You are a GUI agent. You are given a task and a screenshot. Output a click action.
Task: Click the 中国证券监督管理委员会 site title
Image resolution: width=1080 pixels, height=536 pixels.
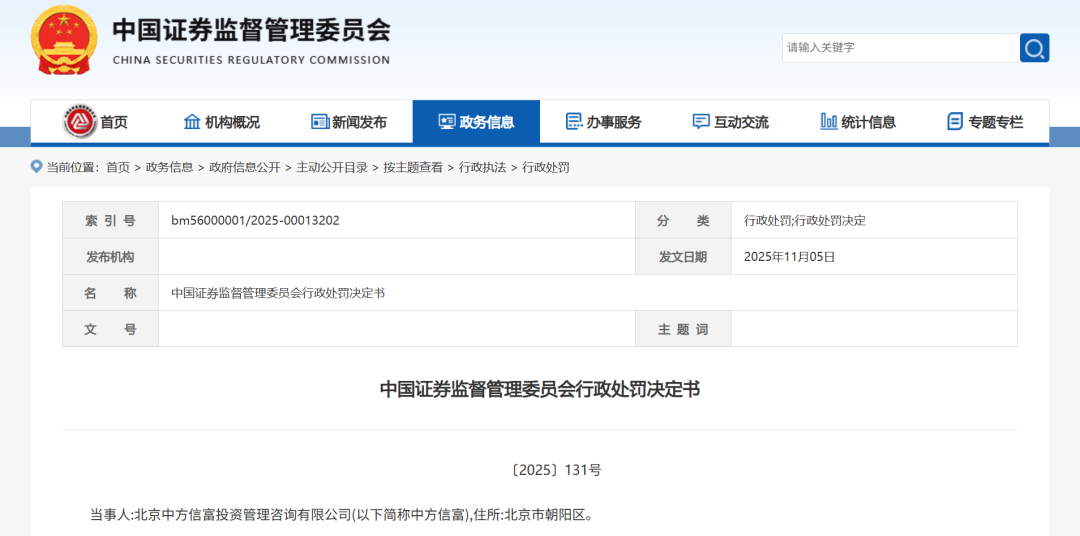pyautogui.click(x=251, y=30)
